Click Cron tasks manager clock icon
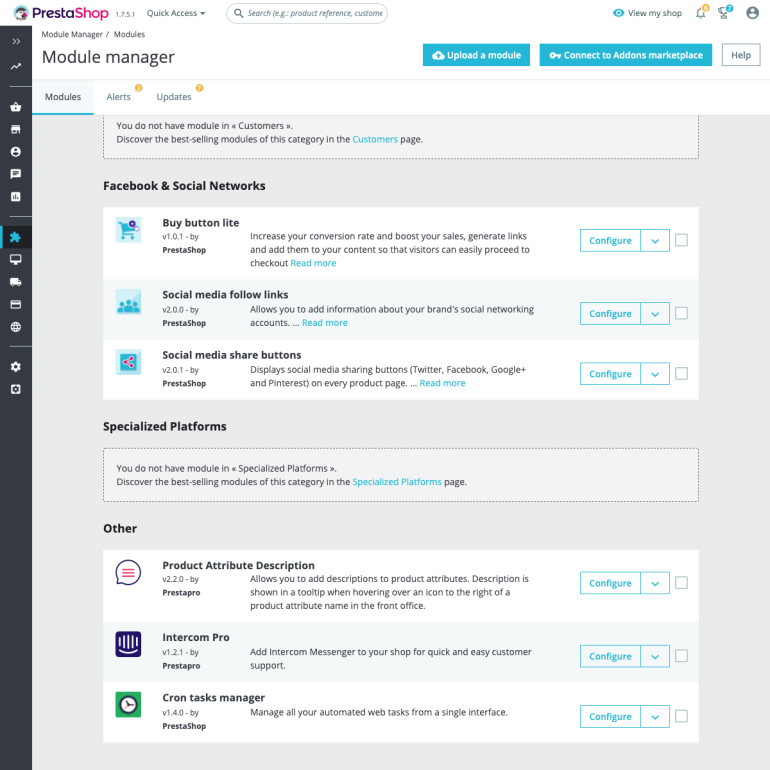Viewport: 770px width, 770px height. coord(128,705)
